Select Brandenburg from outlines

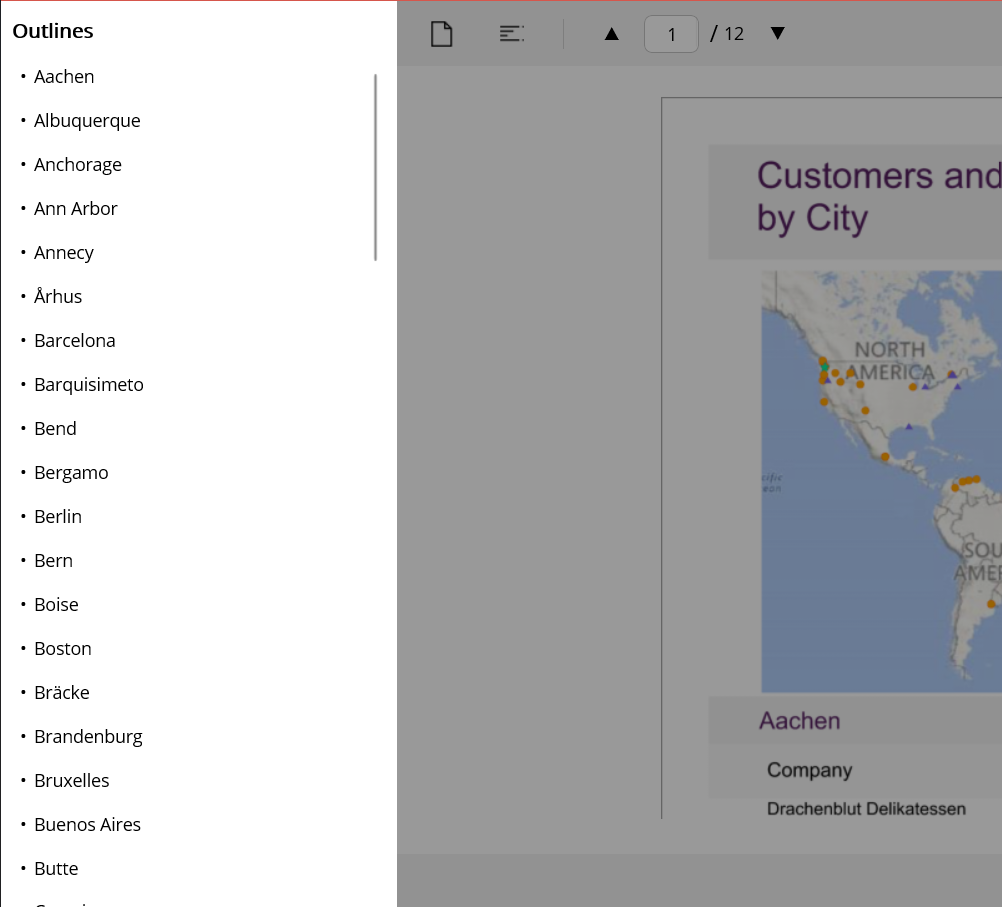88,737
